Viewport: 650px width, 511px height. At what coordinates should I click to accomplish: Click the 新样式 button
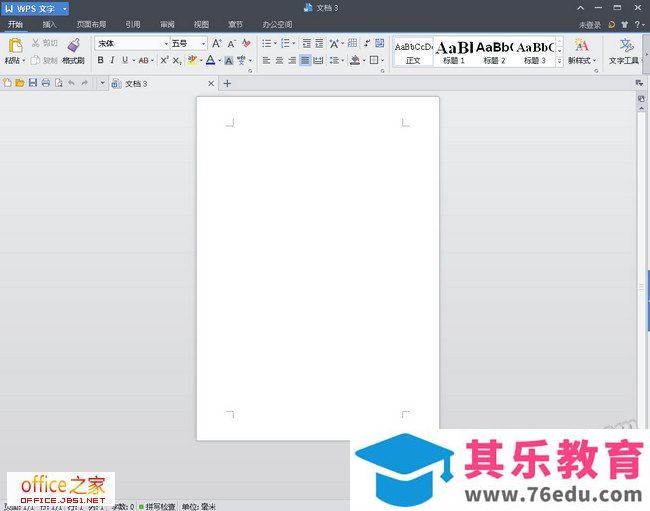[582, 51]
